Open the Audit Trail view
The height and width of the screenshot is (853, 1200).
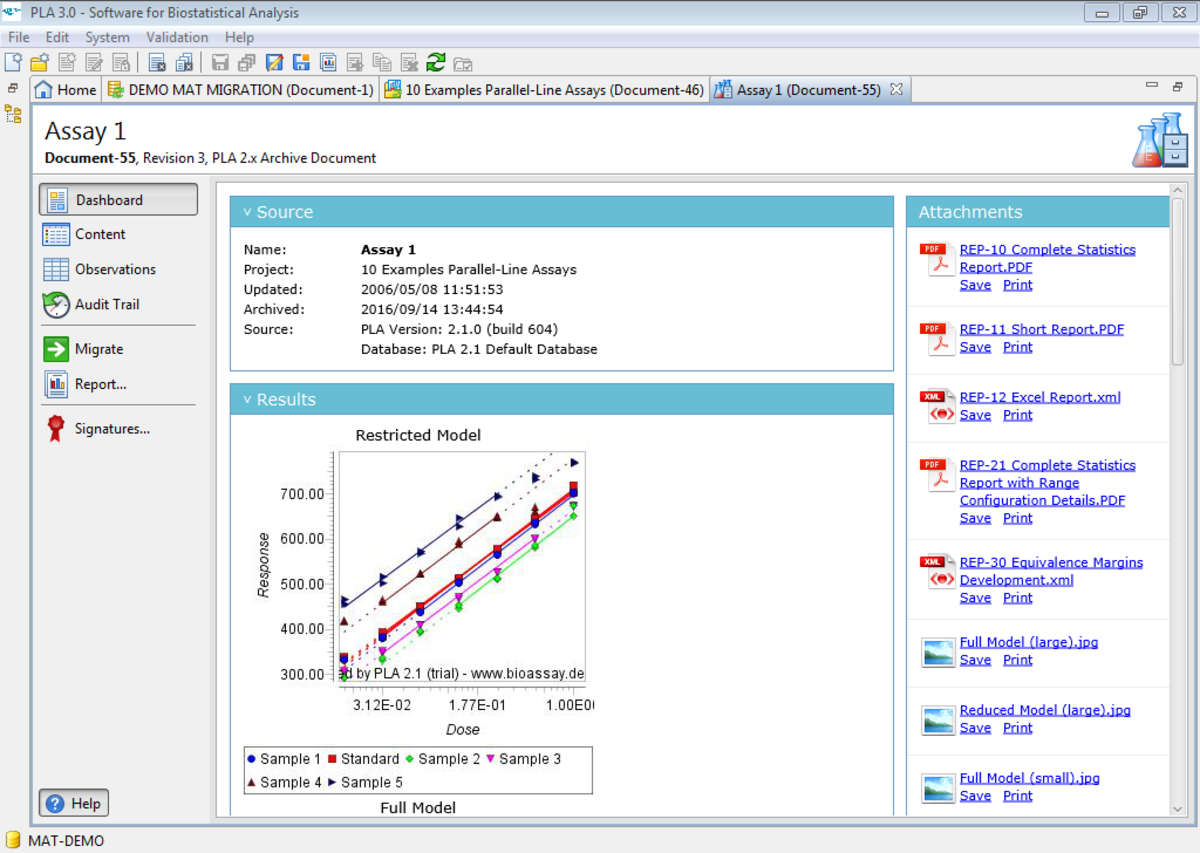click(x=118, y=304)
